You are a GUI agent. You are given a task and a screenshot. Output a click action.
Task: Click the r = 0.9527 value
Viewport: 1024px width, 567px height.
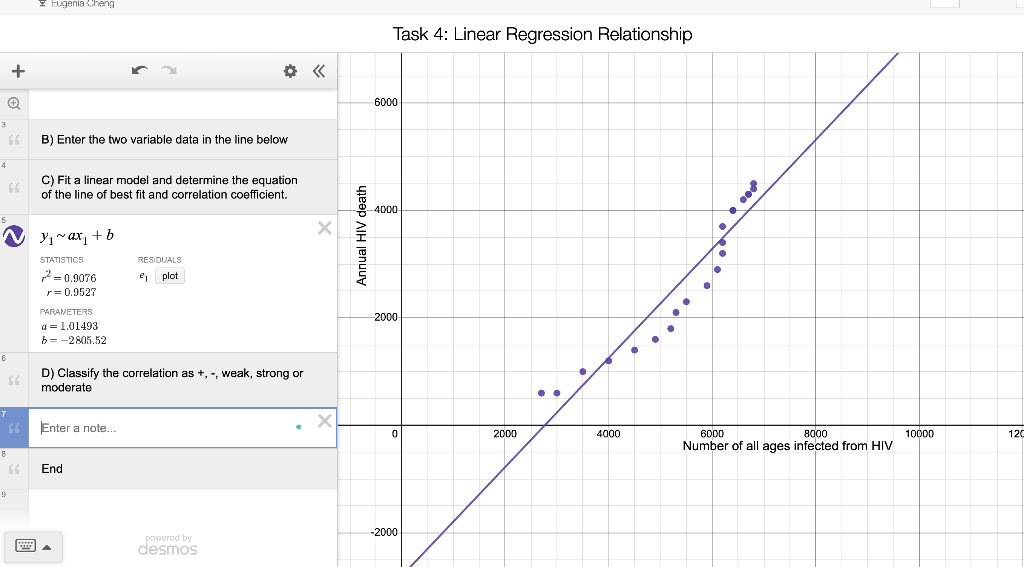pyautogui.click(x=71, y=292)
